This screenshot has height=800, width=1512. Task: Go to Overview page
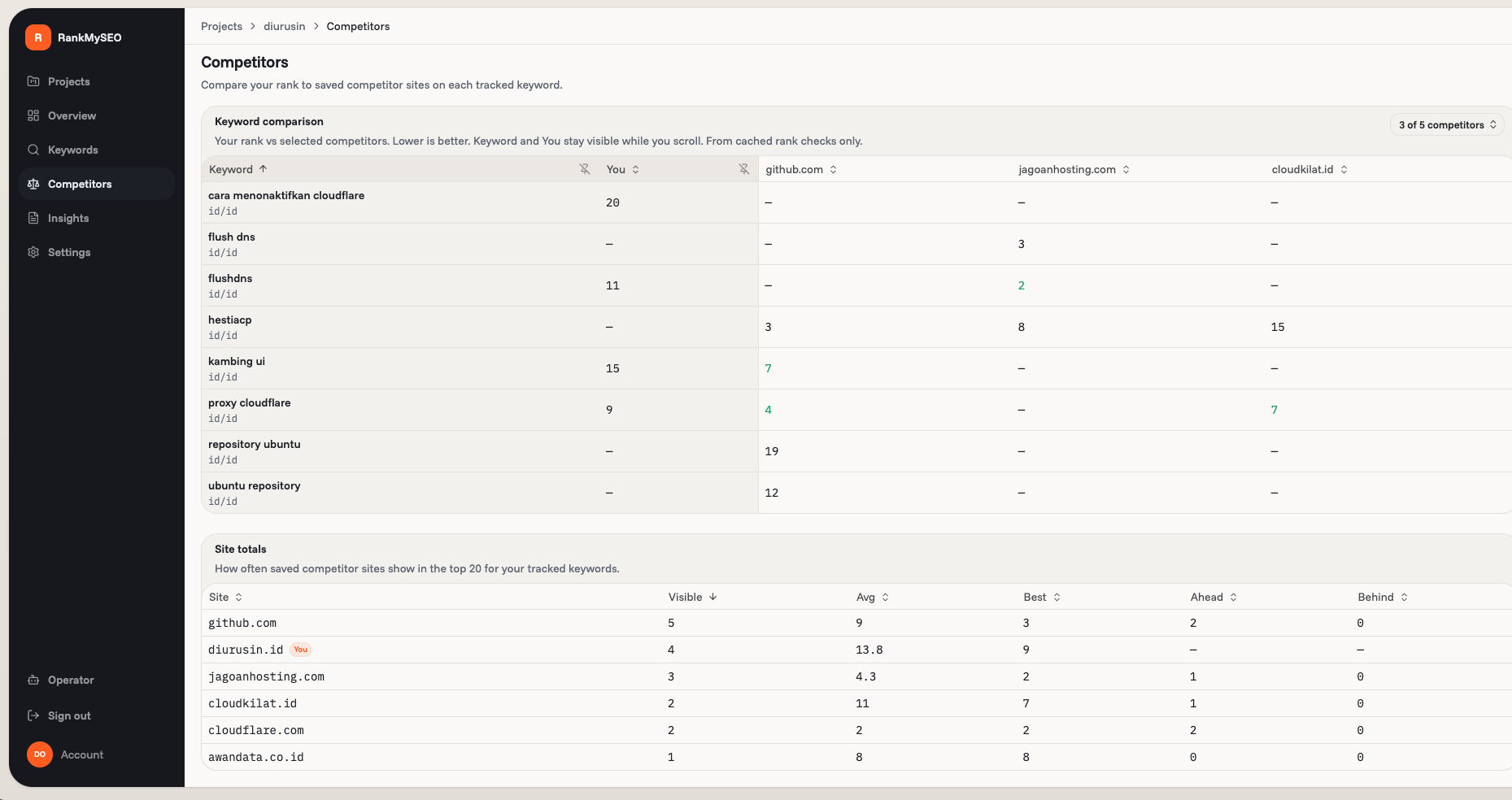tap(97, 115)
